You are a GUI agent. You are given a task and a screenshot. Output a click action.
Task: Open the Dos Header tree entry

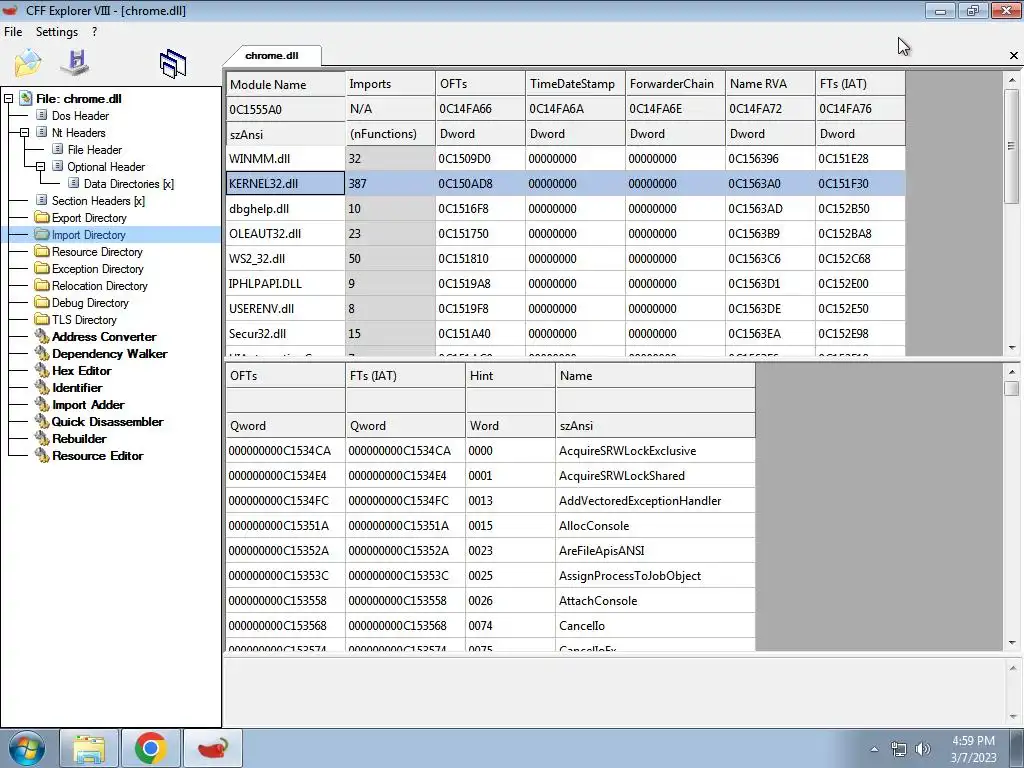click(80, 116)
